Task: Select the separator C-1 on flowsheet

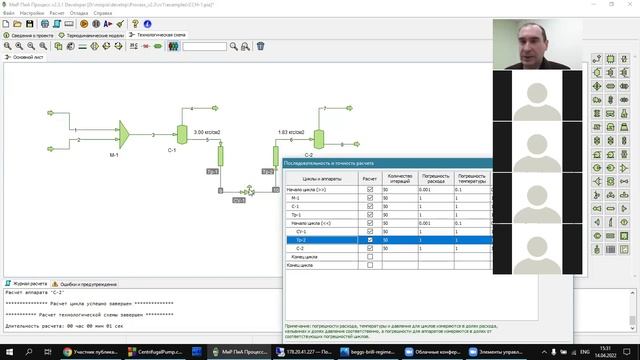Action: [x=182, y=134]
